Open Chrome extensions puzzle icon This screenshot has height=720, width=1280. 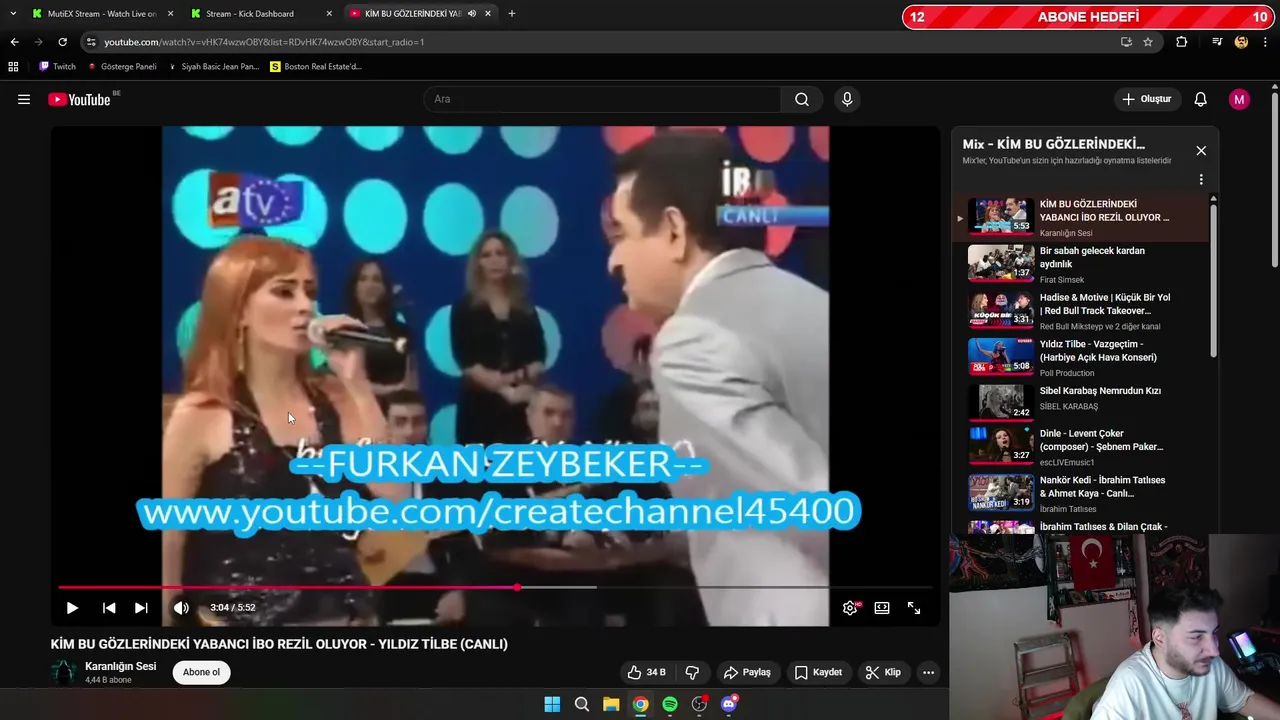tap(1182, 42)
